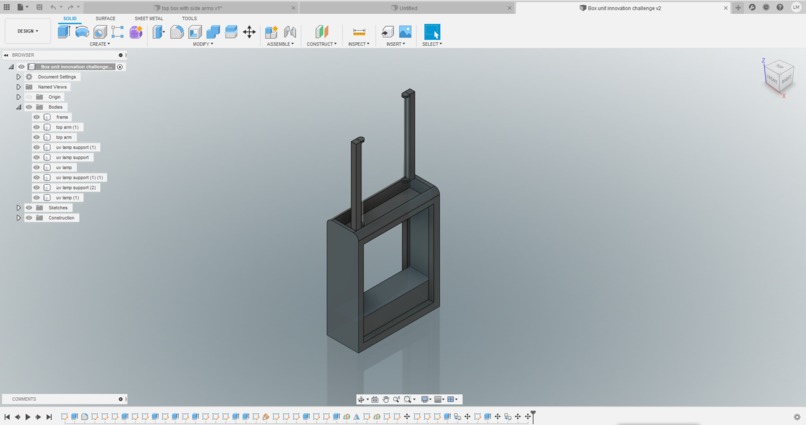Open the Construct dropdown menu
The height and width of the screenshot is (425, 806).
point(322,44)
